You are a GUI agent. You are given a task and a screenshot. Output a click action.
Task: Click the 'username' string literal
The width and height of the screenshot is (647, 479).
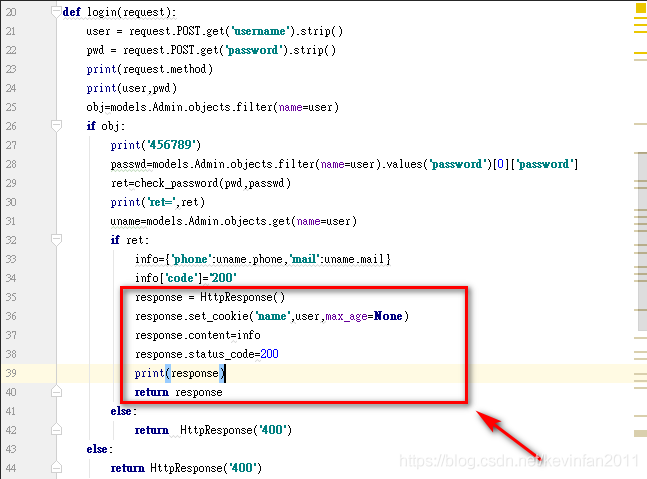(x=260, y=31)
